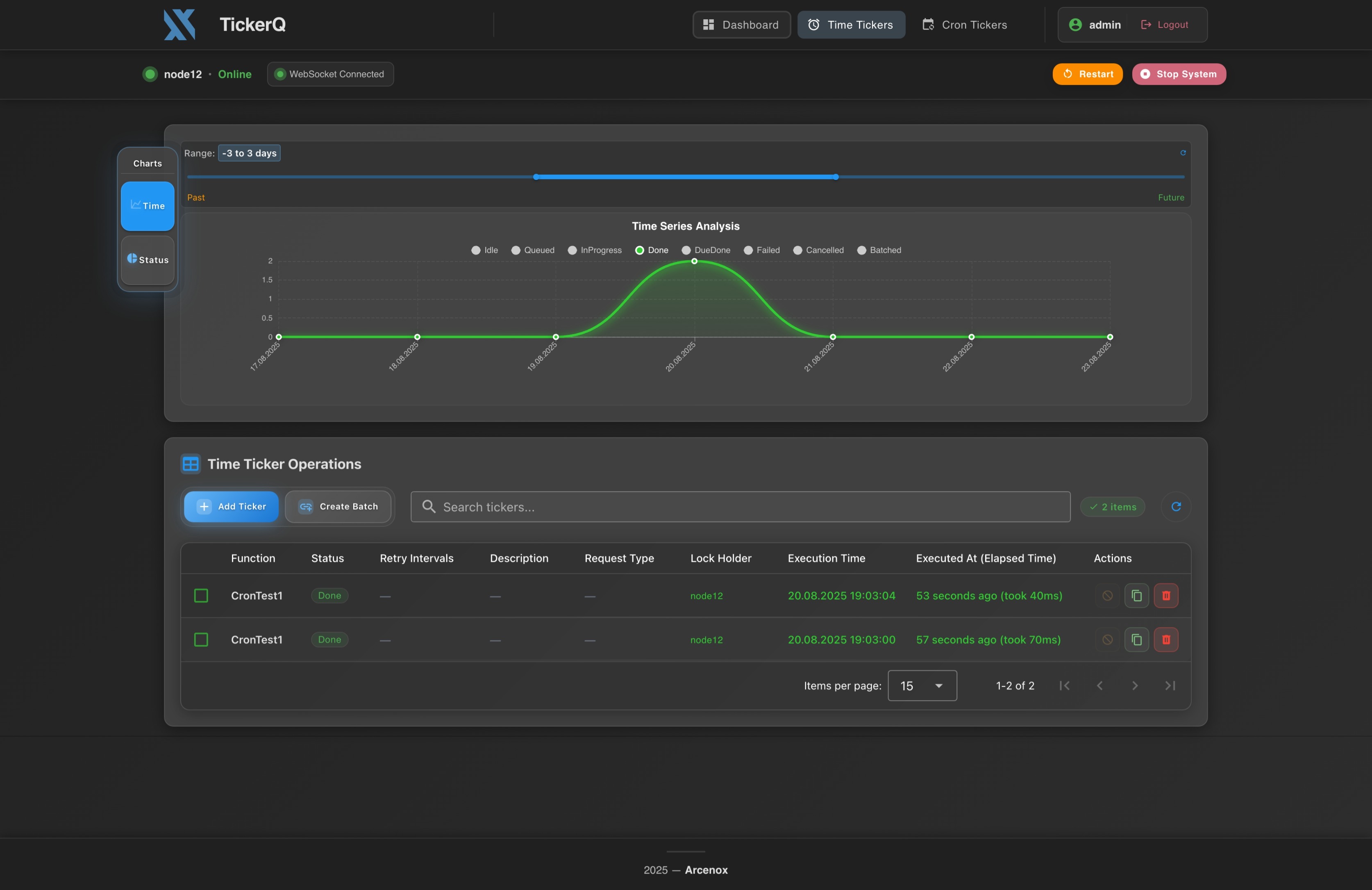Image resolution: width=1372 pixels, height=890 pixels.
Task: Jump to last page of results
Action: (1170, 686)
